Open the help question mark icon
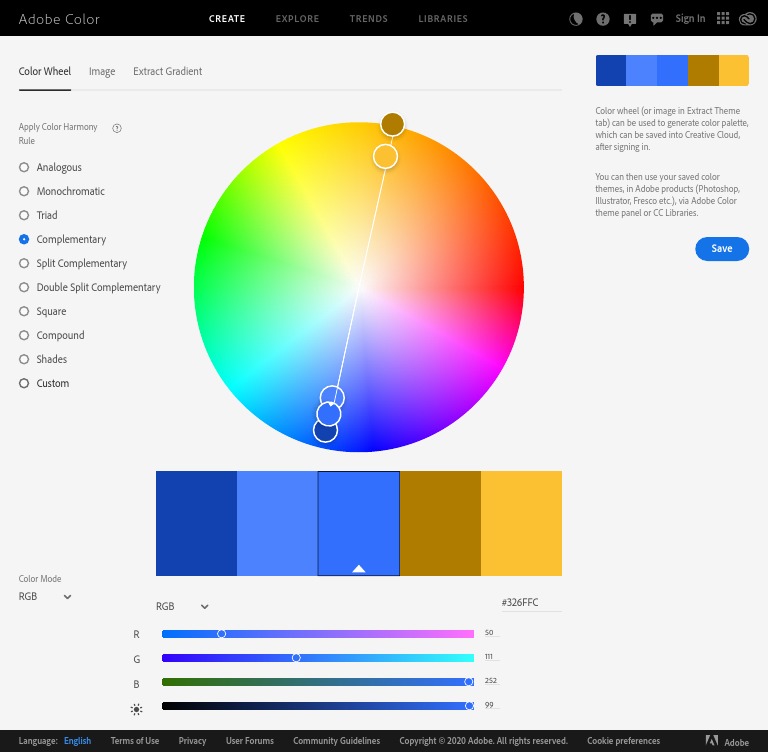This screenshot has height=752, width=768. click(603, 19)
